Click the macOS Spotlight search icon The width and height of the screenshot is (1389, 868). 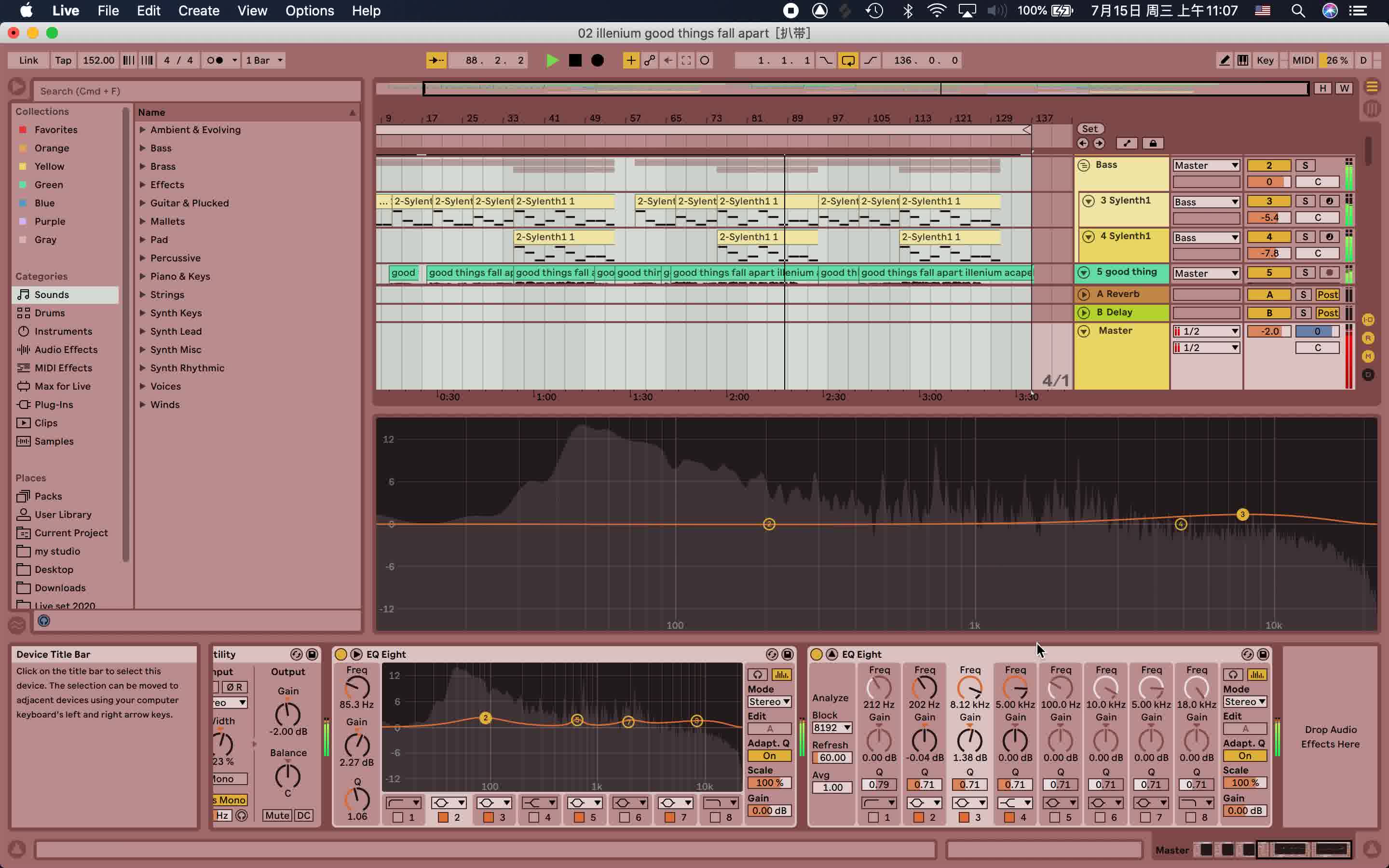1298,10
